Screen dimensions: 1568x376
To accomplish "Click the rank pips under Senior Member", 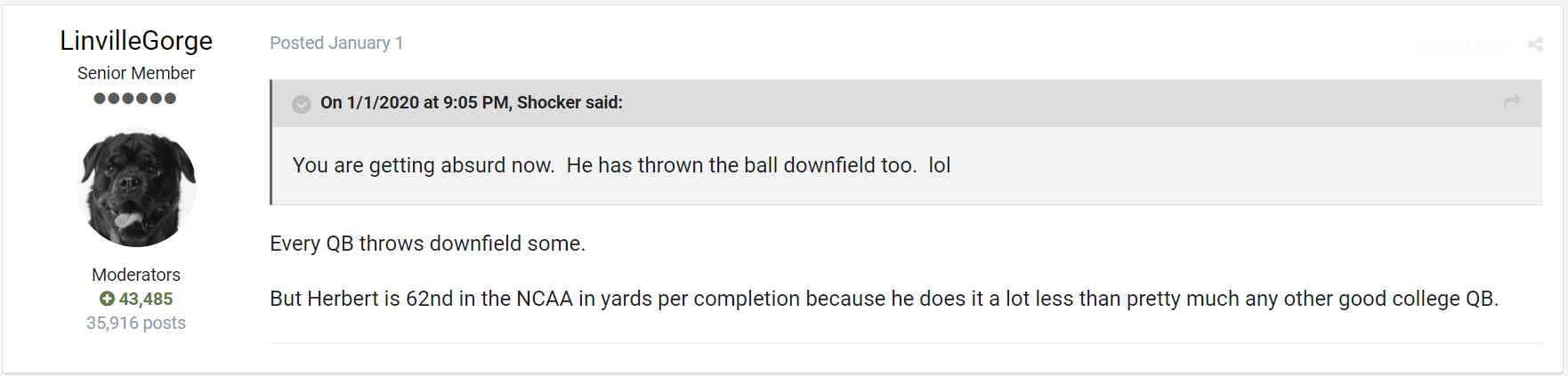I will point(135,98).
